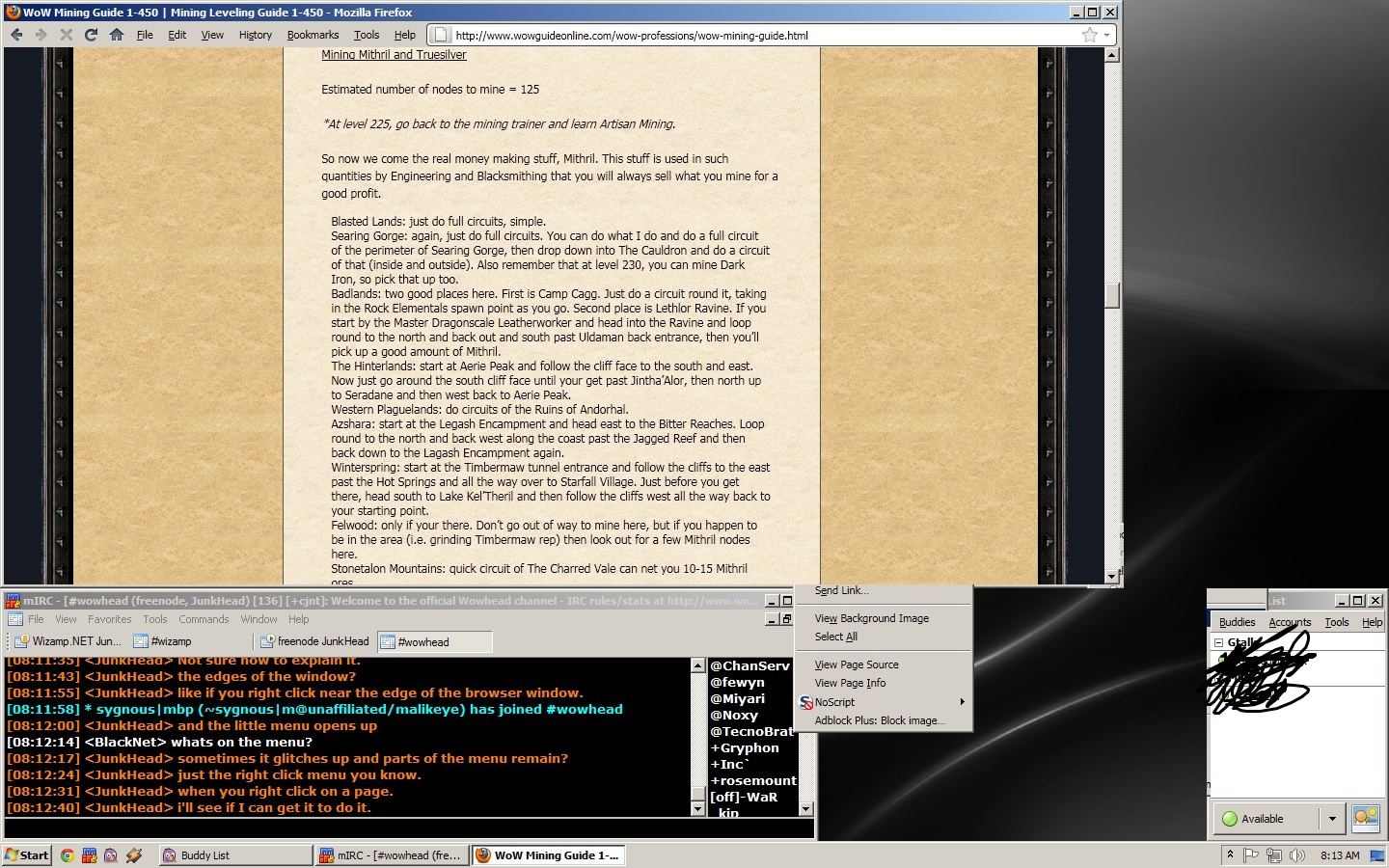Screen dimensions: 1389x868
Task: Open the Firefox Tools menu
Action: pos(367,35)
